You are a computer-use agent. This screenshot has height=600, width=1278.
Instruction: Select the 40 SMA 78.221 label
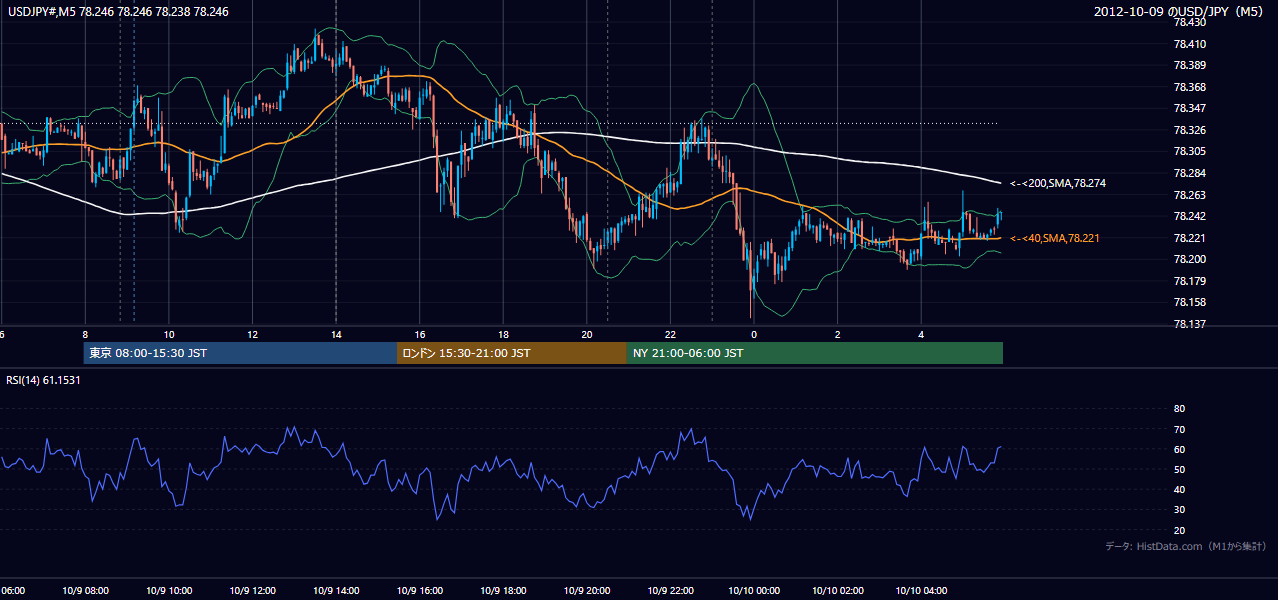point(1054,238)
